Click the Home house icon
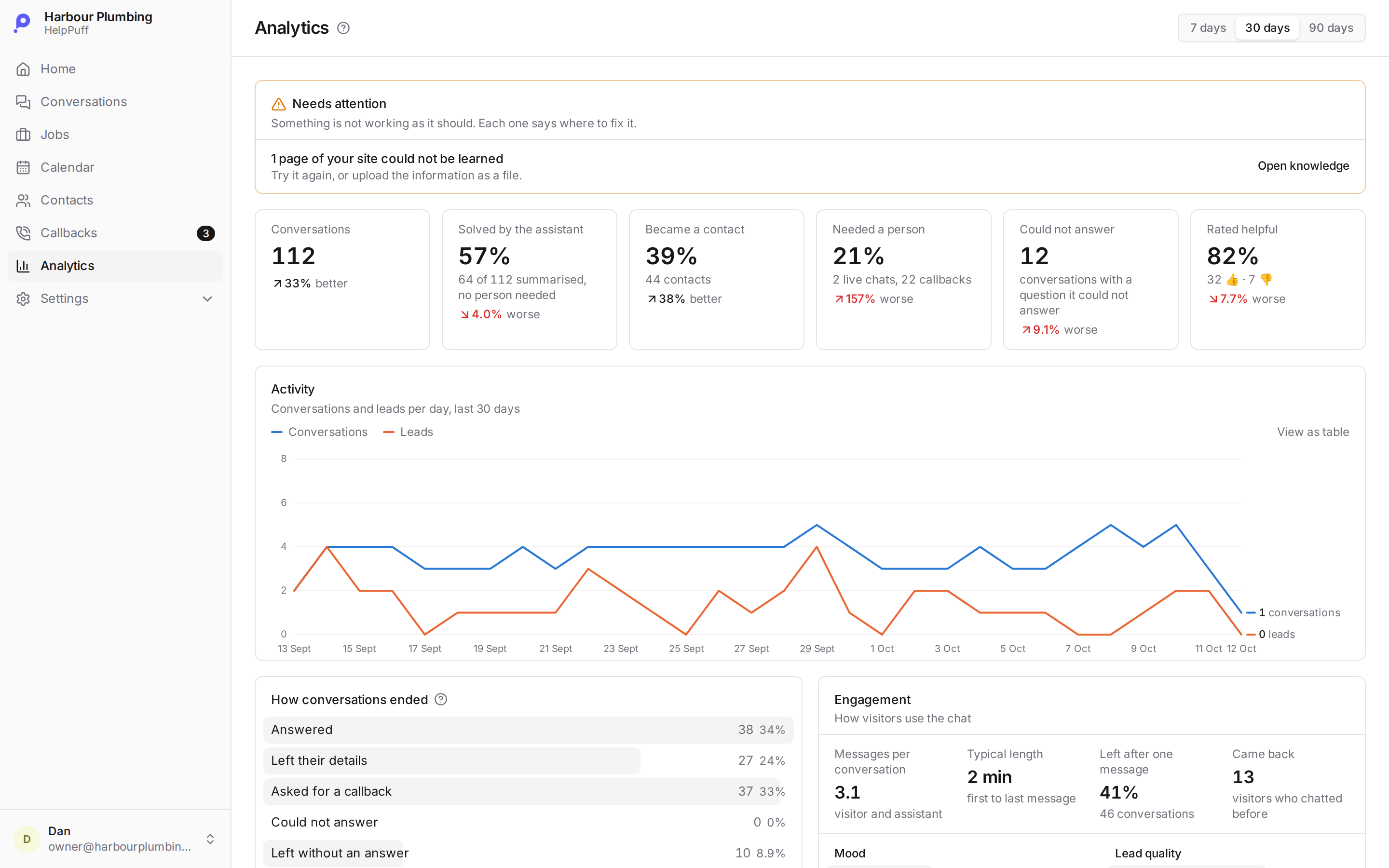 coord(23,69)
